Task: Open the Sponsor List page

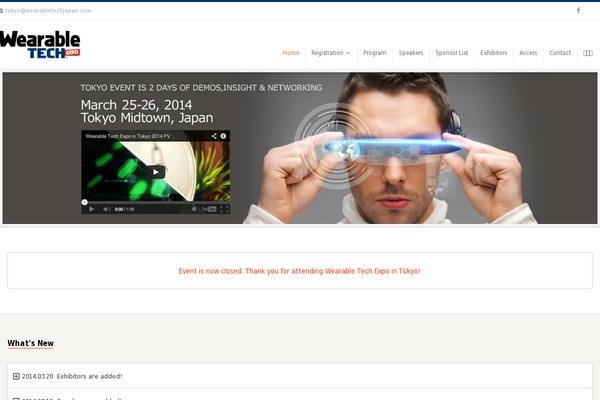Action: (x=452, y=53)
